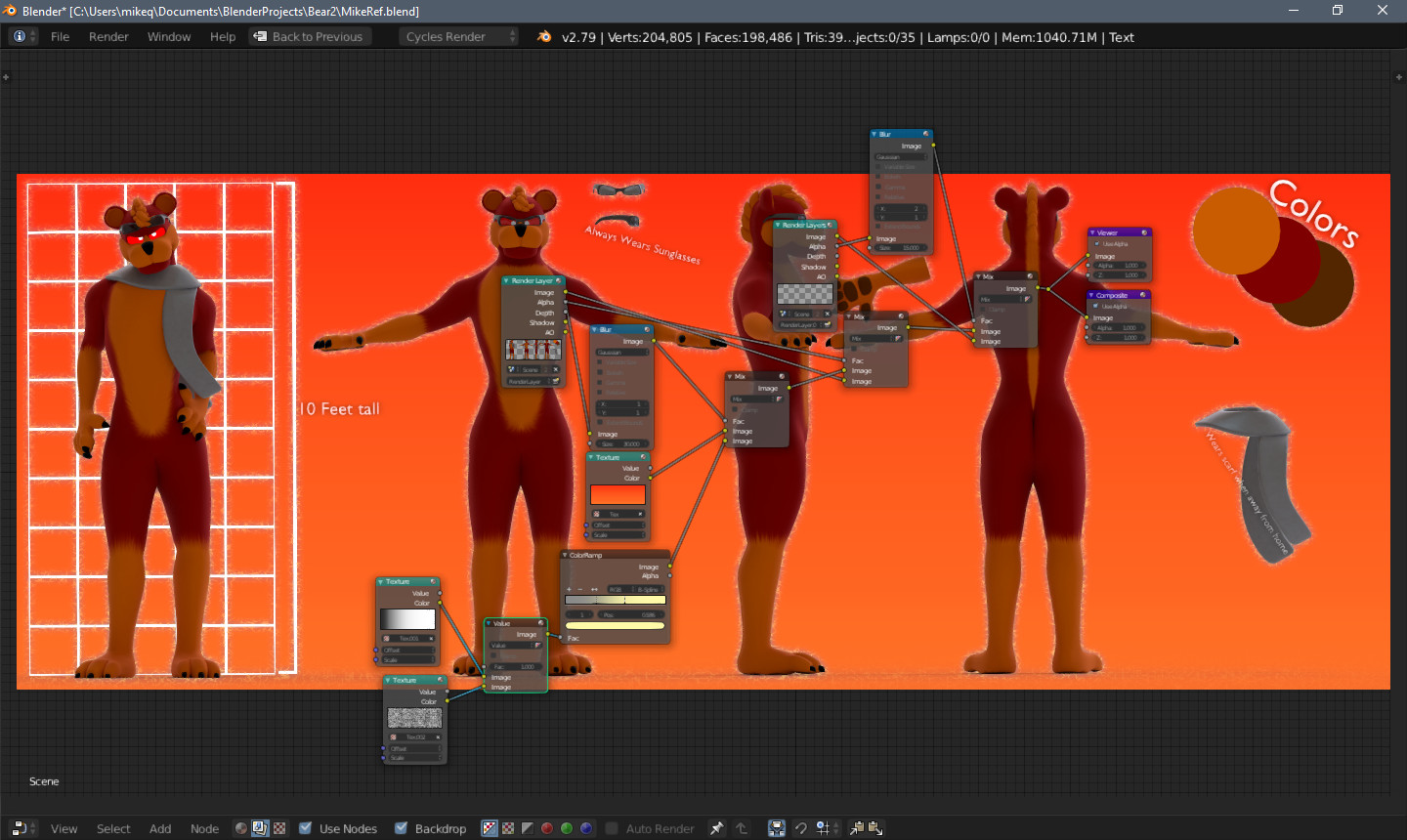Image resolution: width=1407 pixels, height=840 pixels.
Task: Collapse the Value mix node triangle
Action: point(489,623)
